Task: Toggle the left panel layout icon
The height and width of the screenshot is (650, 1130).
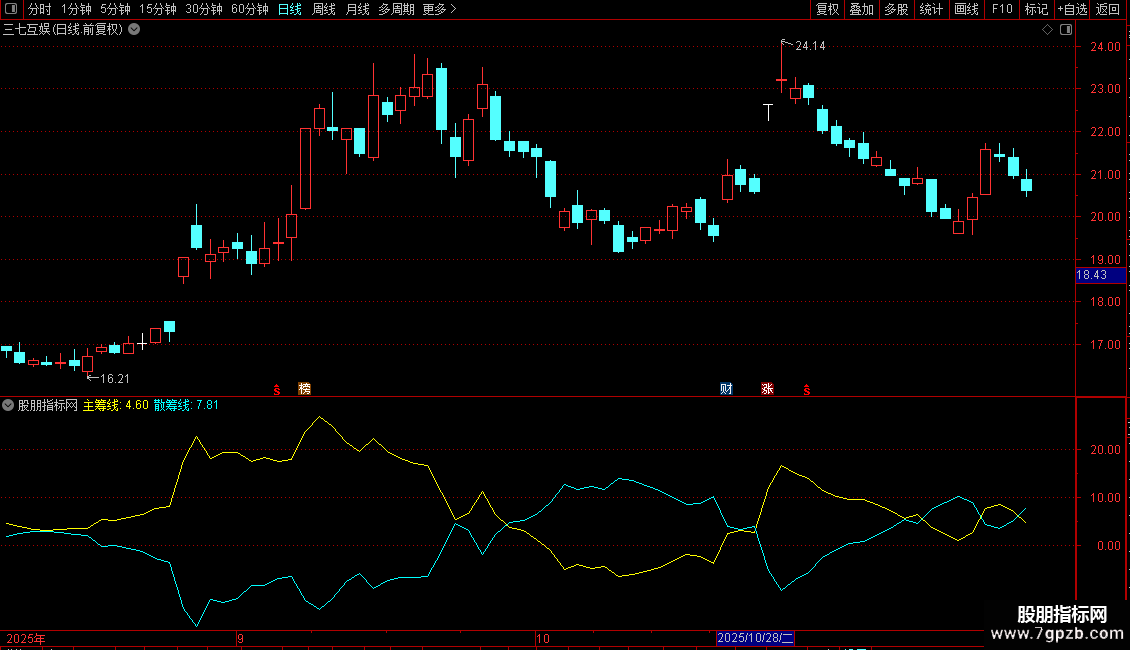Action: coord(11,9)
